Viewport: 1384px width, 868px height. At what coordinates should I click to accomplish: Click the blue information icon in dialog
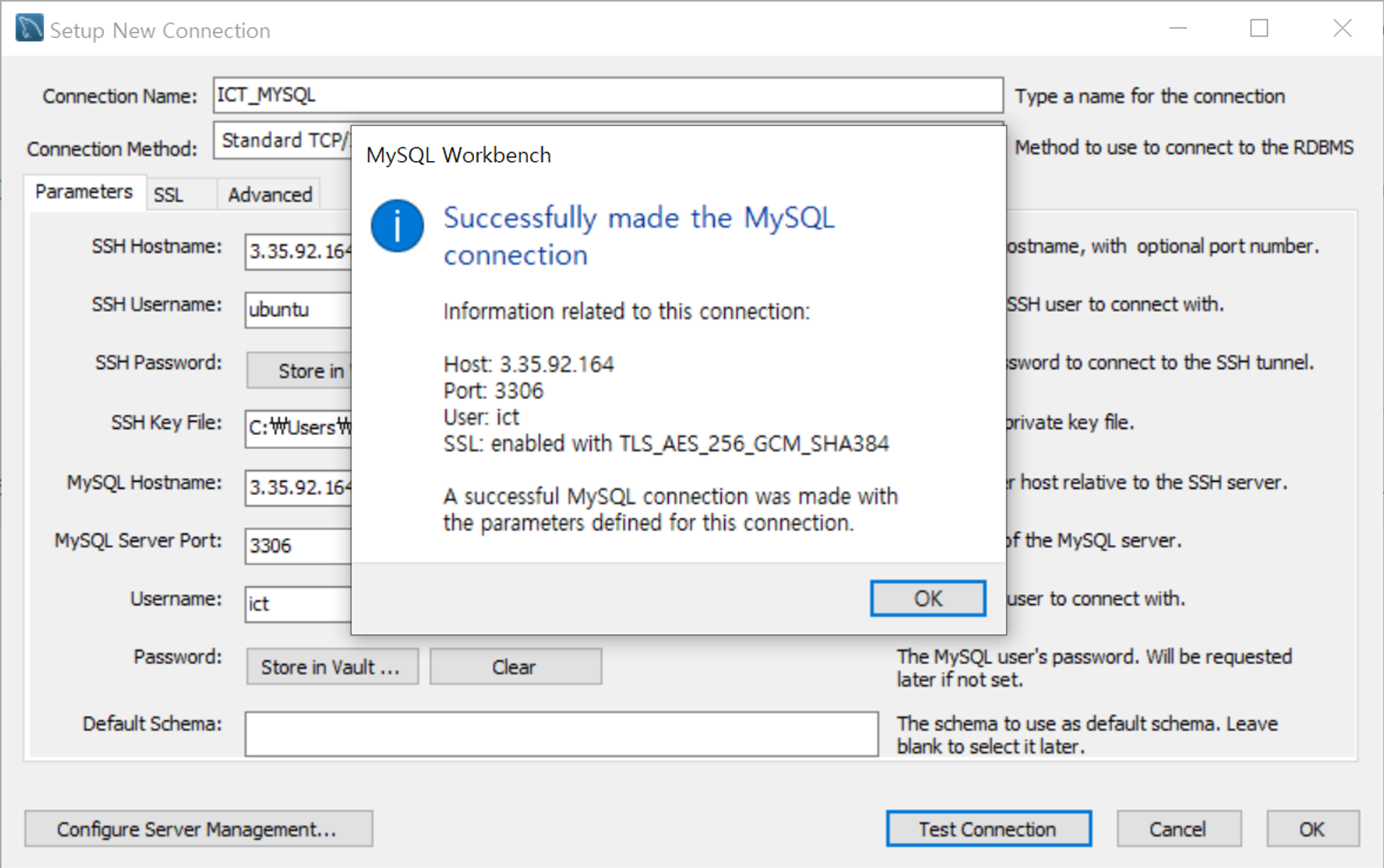(397, 225)
